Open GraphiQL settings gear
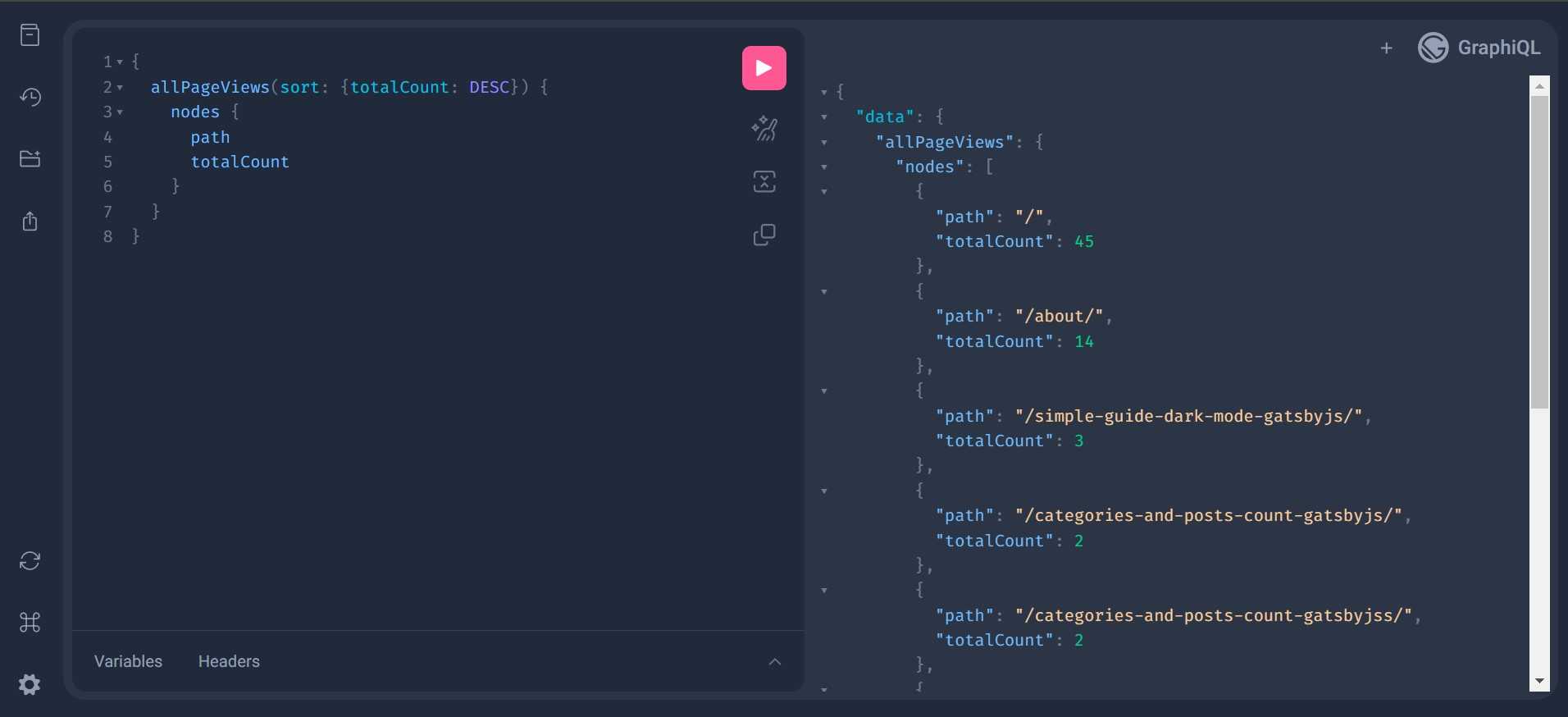This screenshot has width=1568, height=717. 30,684
